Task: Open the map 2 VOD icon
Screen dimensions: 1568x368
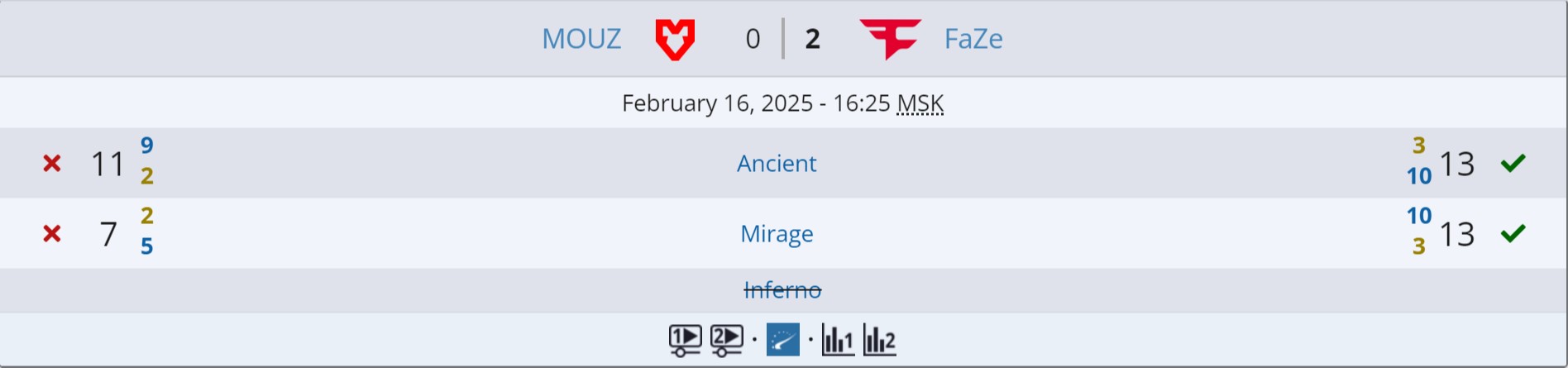Action: click(x=726, y=340)
